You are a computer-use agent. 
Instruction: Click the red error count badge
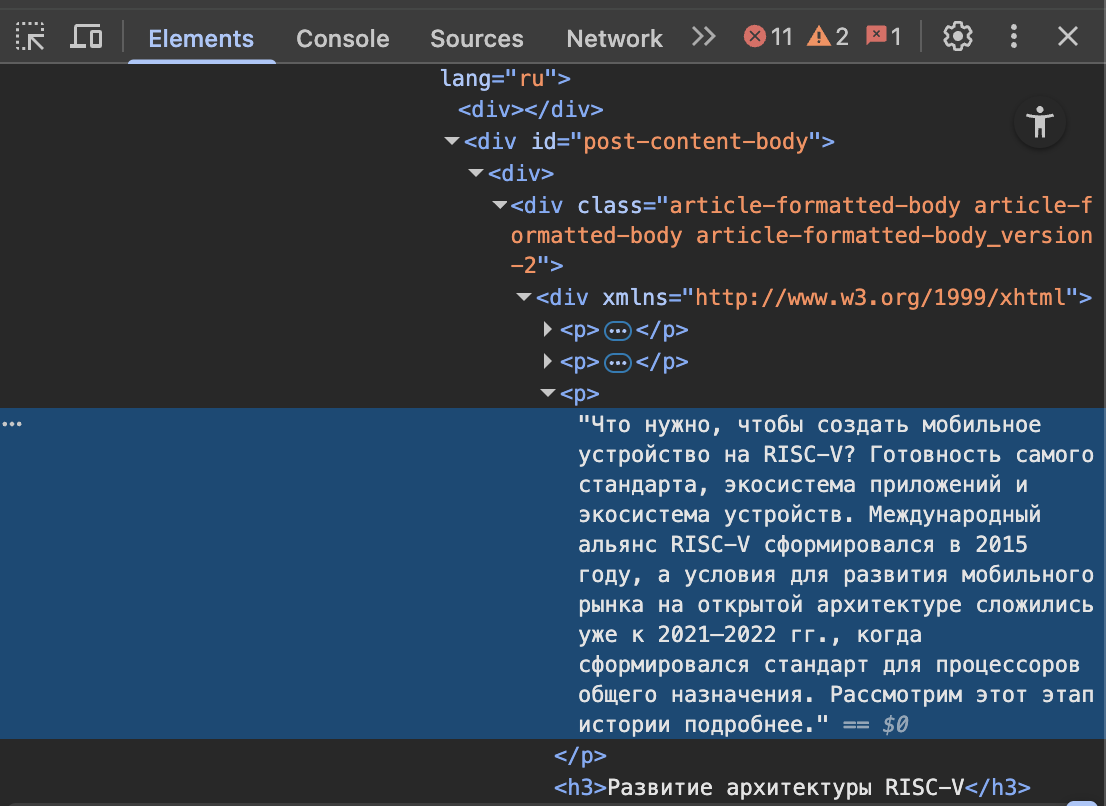(768, 38)
